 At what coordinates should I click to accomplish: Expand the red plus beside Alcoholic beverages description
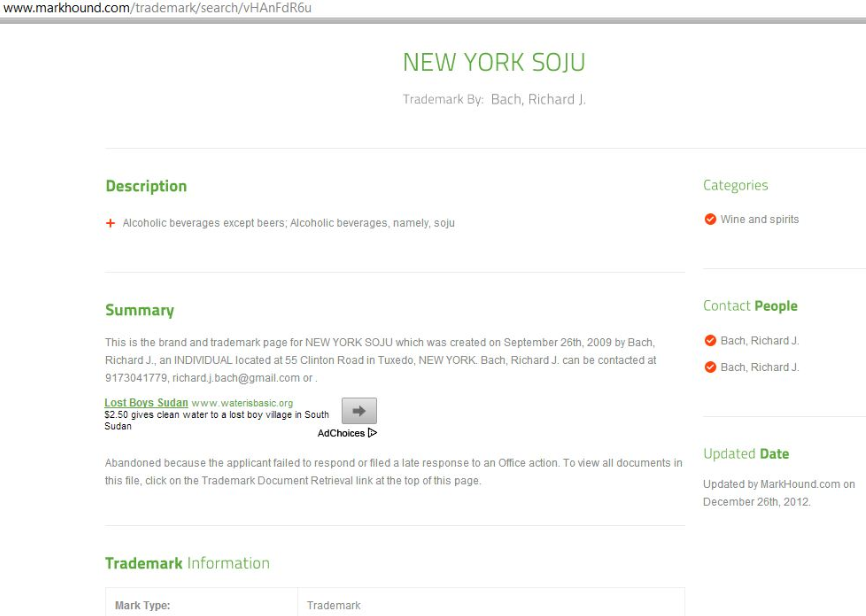tap(110, 223)
